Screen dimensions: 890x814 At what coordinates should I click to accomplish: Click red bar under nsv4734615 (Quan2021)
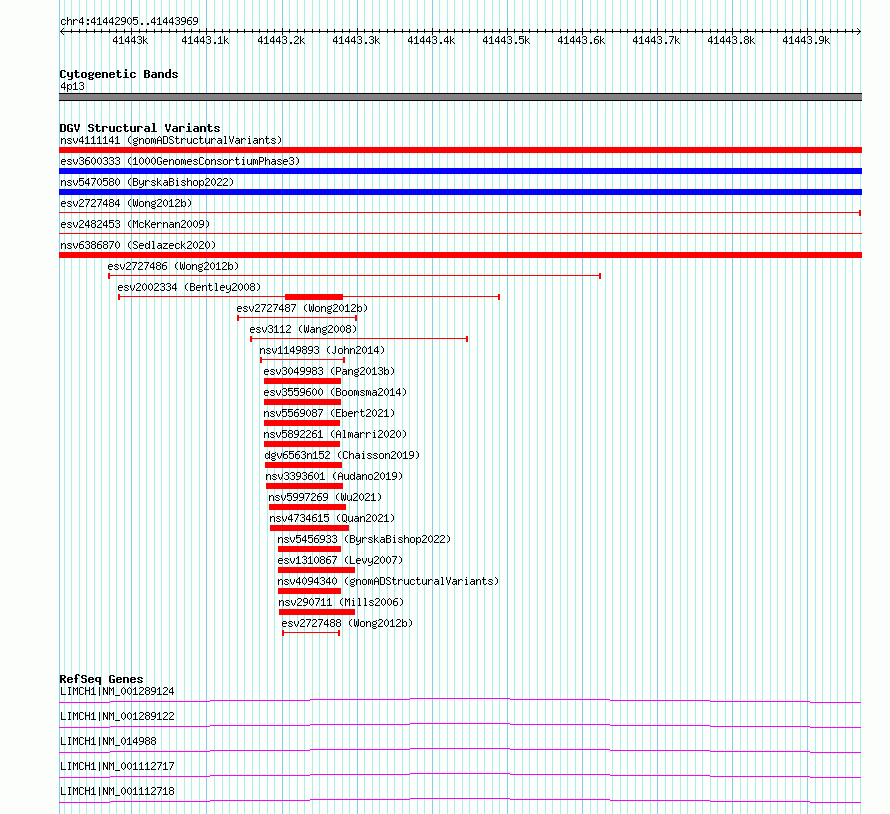[x=309, y=528]
